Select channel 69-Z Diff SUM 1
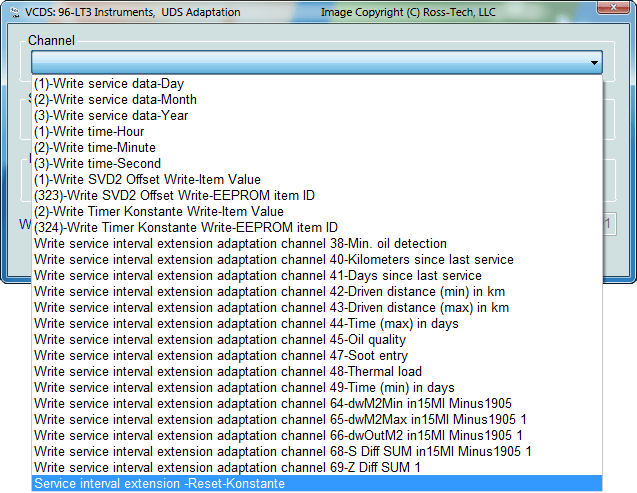 [317, 467]
